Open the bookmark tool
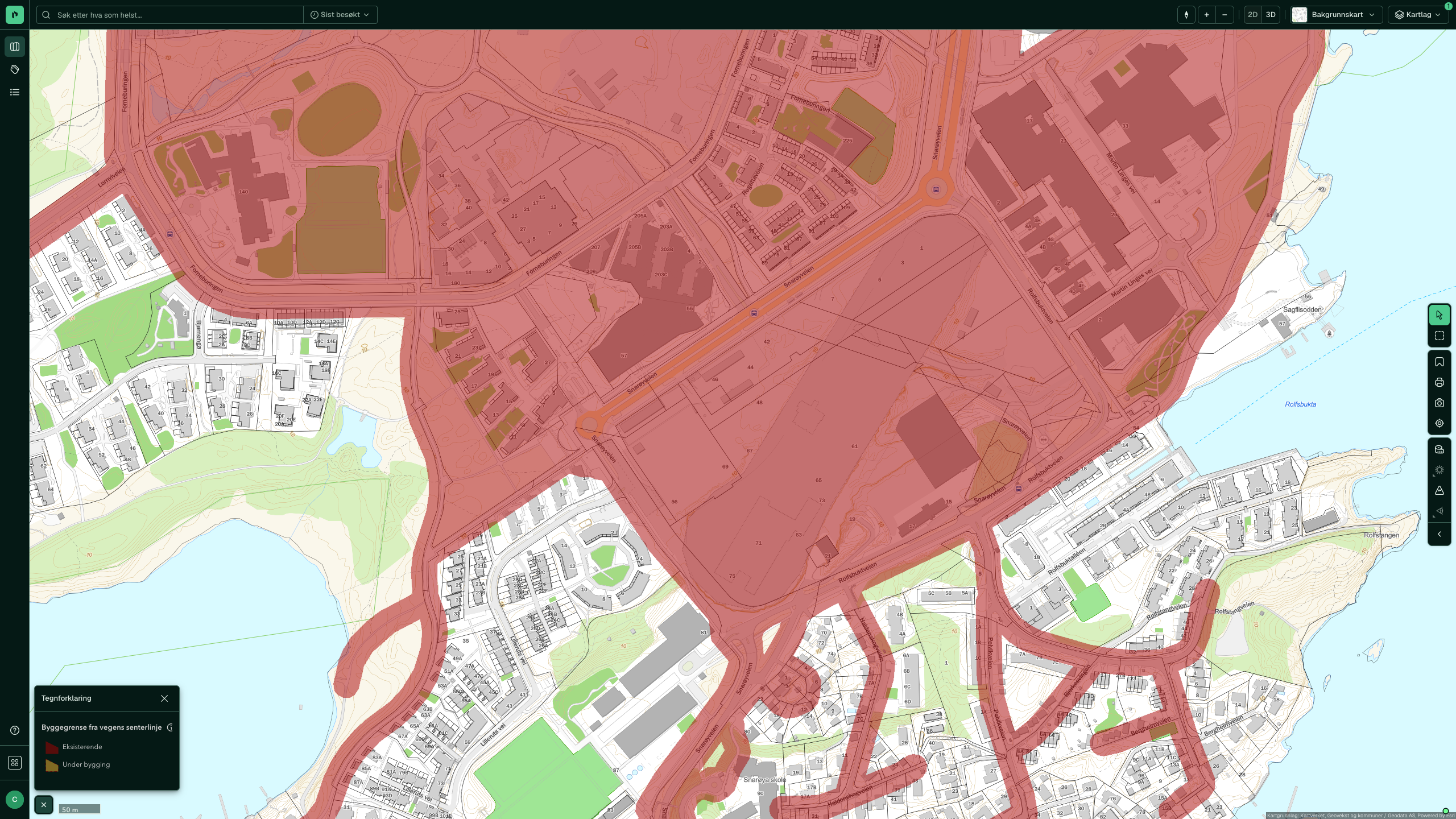The width and height of the screenshot is (1456, 819). [1439, 362]
